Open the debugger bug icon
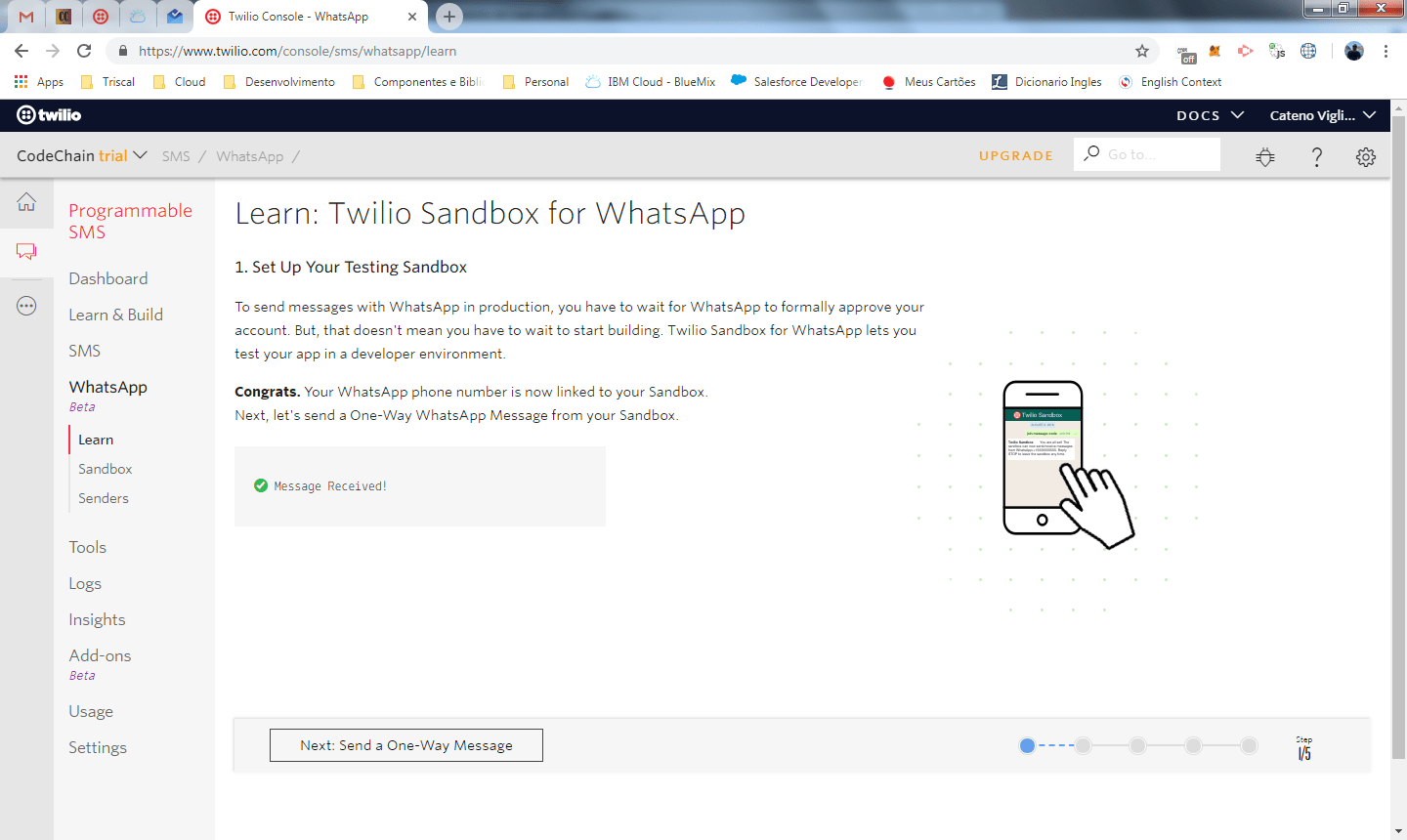Image resolution: width=1407 pixels, height=840 pixels. [x=1265, y=156]
